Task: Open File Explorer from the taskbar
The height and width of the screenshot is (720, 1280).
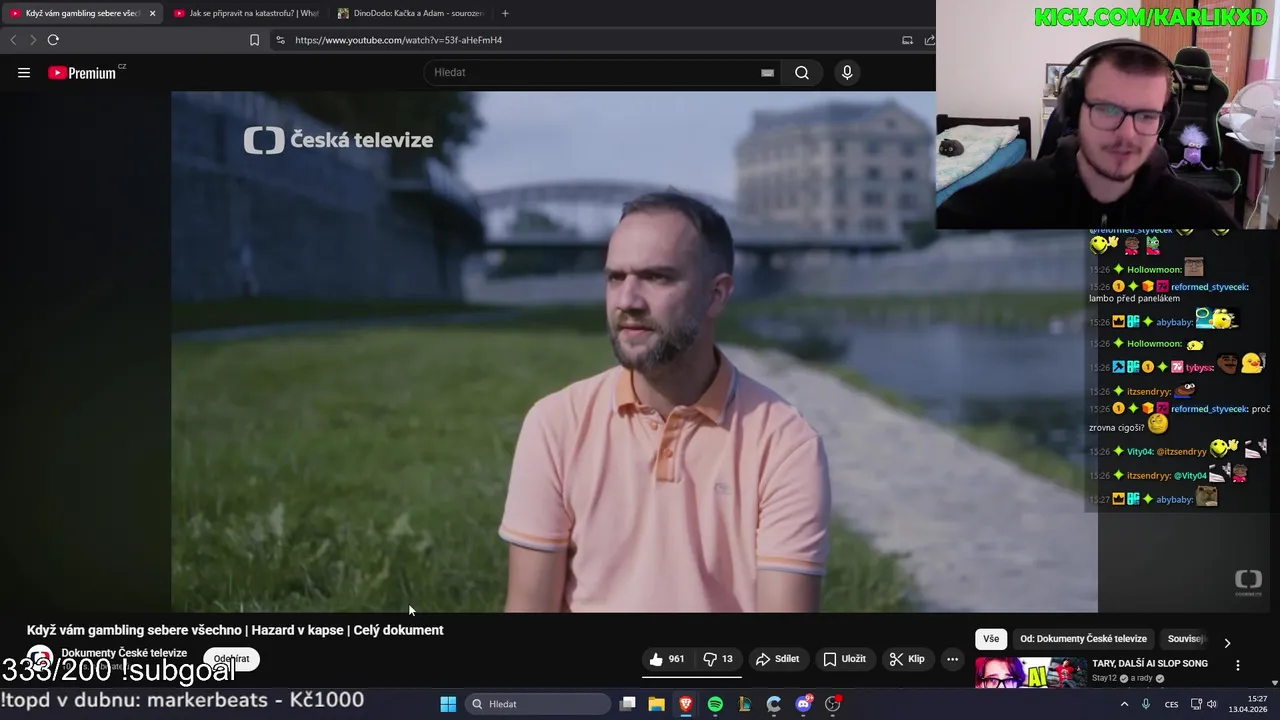Action: [x=656, y=704]
